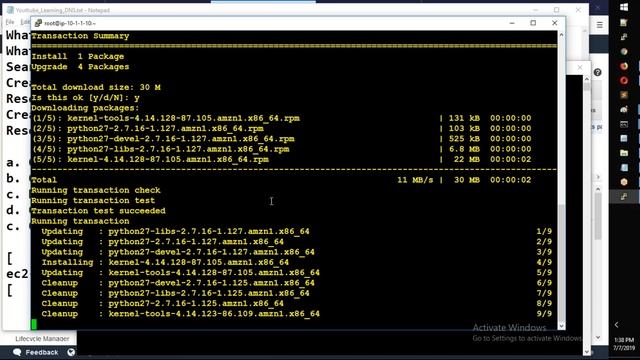Maximize the PuTTY terminal window
This screenshot has width=640, height=360.
pos(533,23)
